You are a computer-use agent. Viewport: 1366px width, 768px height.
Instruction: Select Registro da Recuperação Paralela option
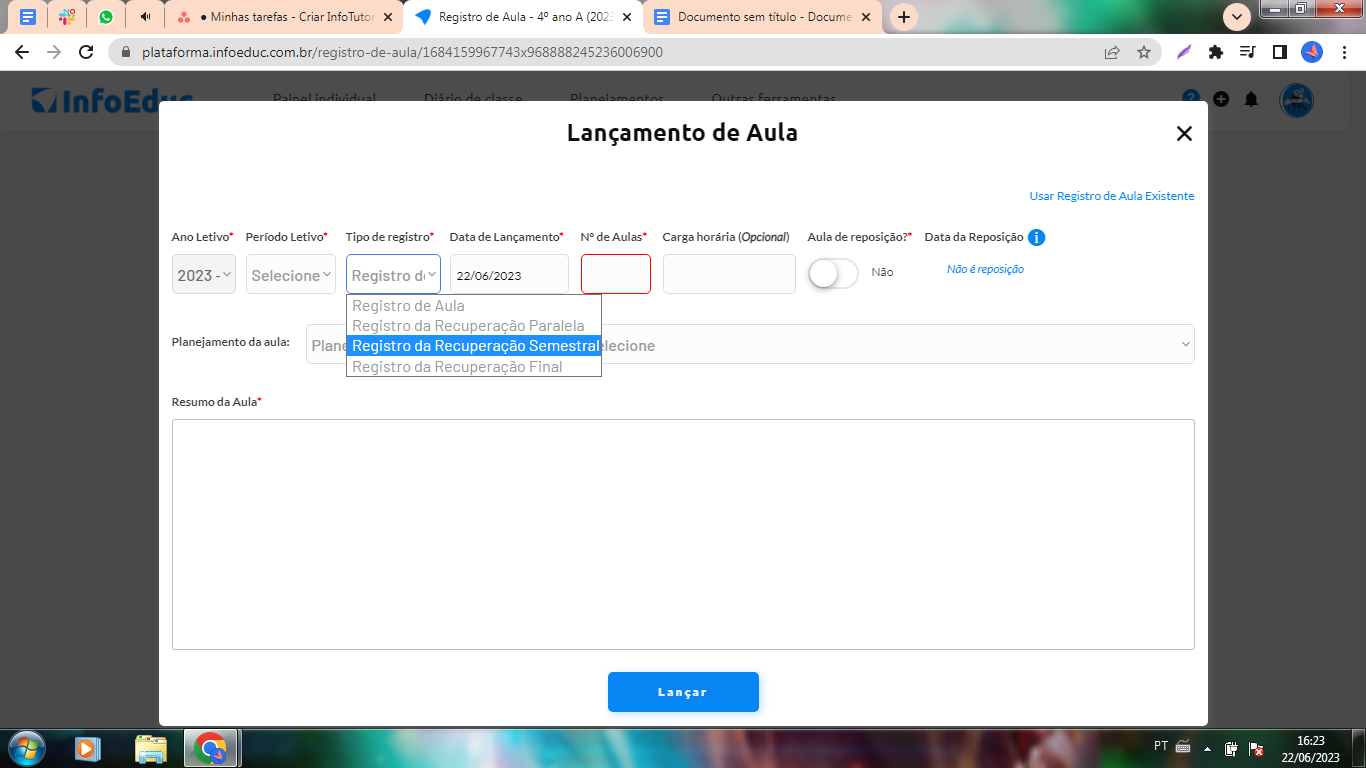pyautogui.click(x=474, y=325)
